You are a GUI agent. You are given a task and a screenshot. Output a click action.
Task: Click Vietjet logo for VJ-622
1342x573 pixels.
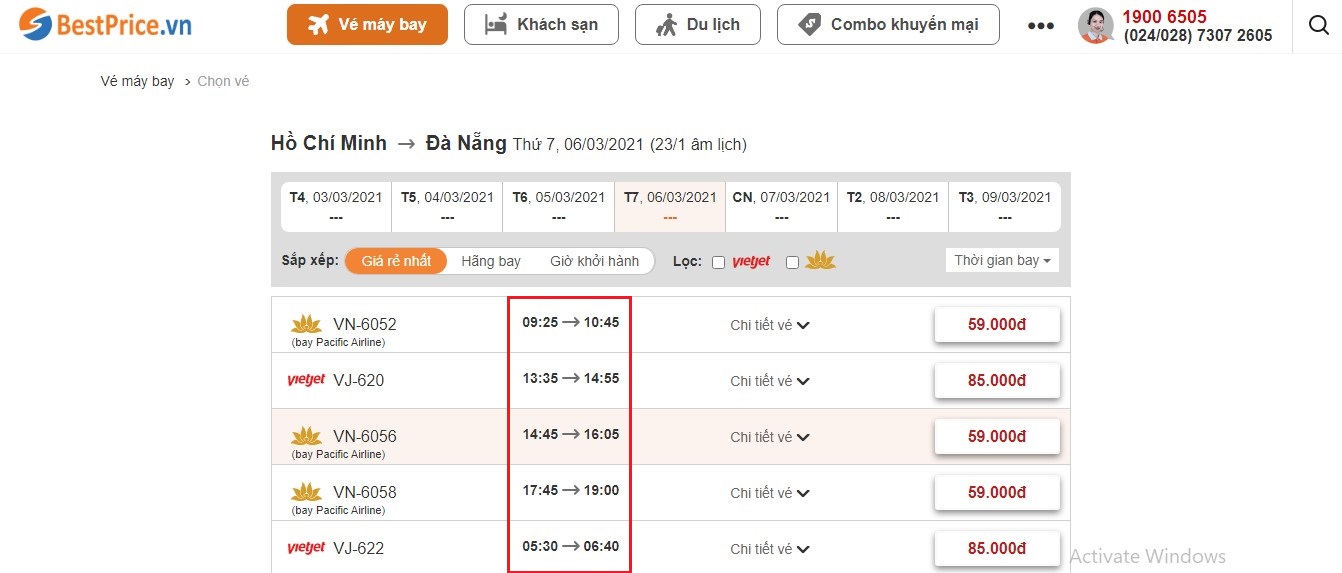[x=306, y=548]
